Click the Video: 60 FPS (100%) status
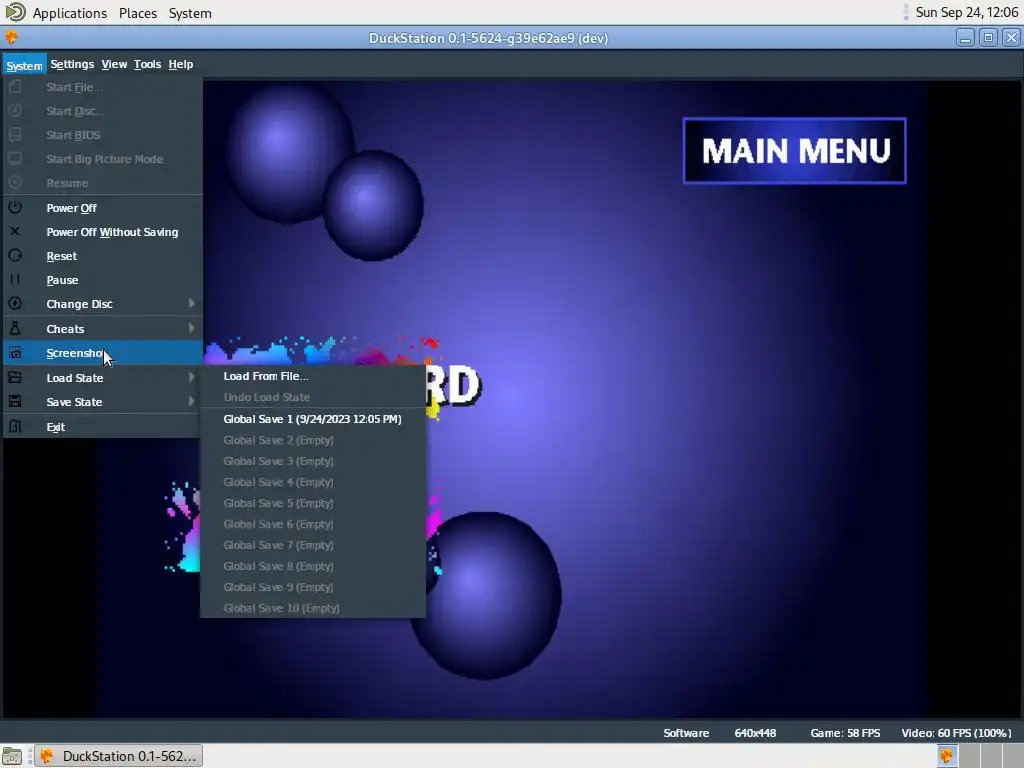This screenshot has height=768, width=1024. coord(956,733)
